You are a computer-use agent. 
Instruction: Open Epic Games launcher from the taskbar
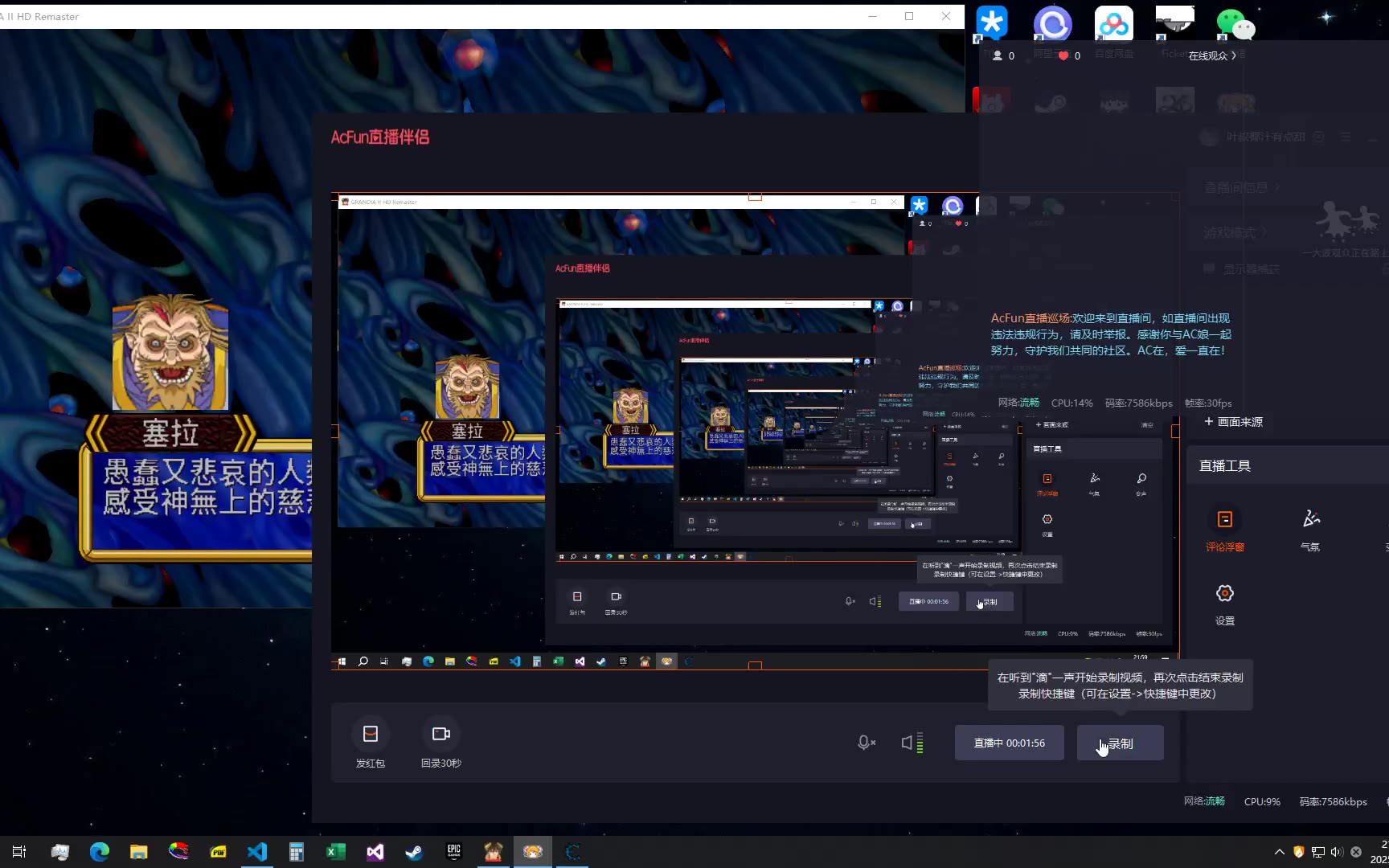454,852
